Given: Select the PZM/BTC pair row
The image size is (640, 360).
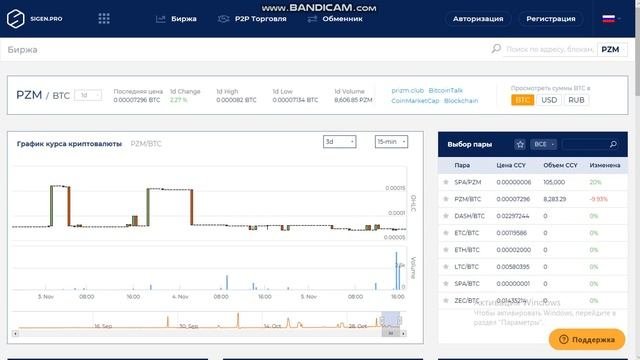Looking at the screenshot, I should click(533, 199).
